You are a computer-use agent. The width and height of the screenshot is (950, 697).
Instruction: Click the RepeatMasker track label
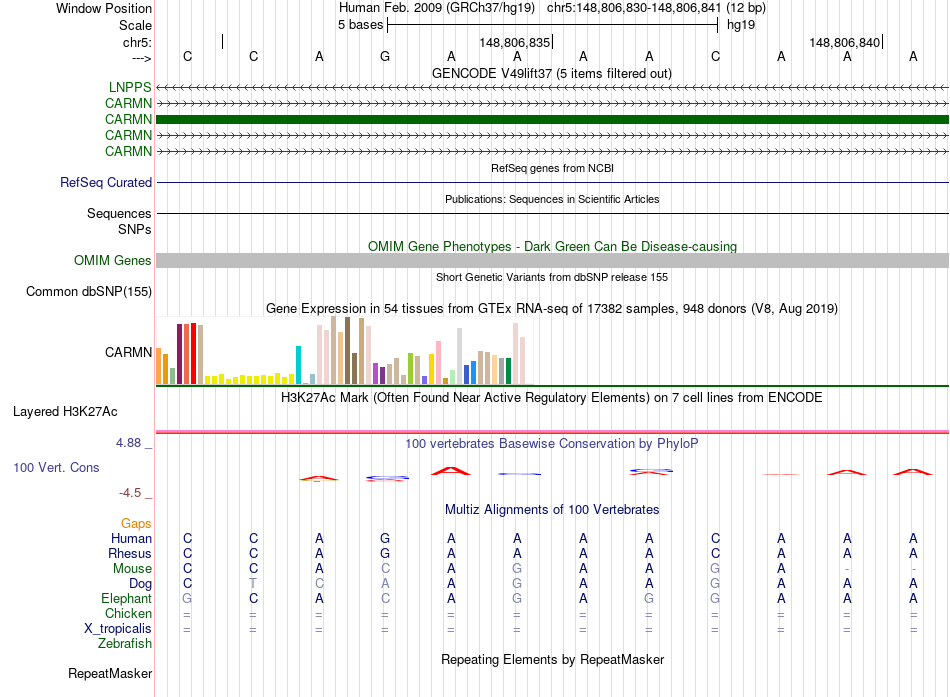110,674
